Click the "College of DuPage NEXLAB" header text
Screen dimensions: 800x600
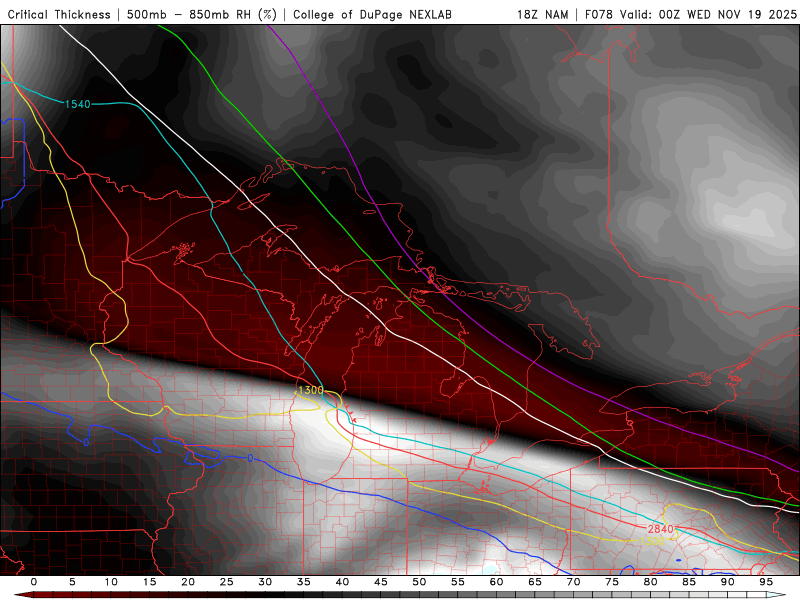tap(372, 14)
